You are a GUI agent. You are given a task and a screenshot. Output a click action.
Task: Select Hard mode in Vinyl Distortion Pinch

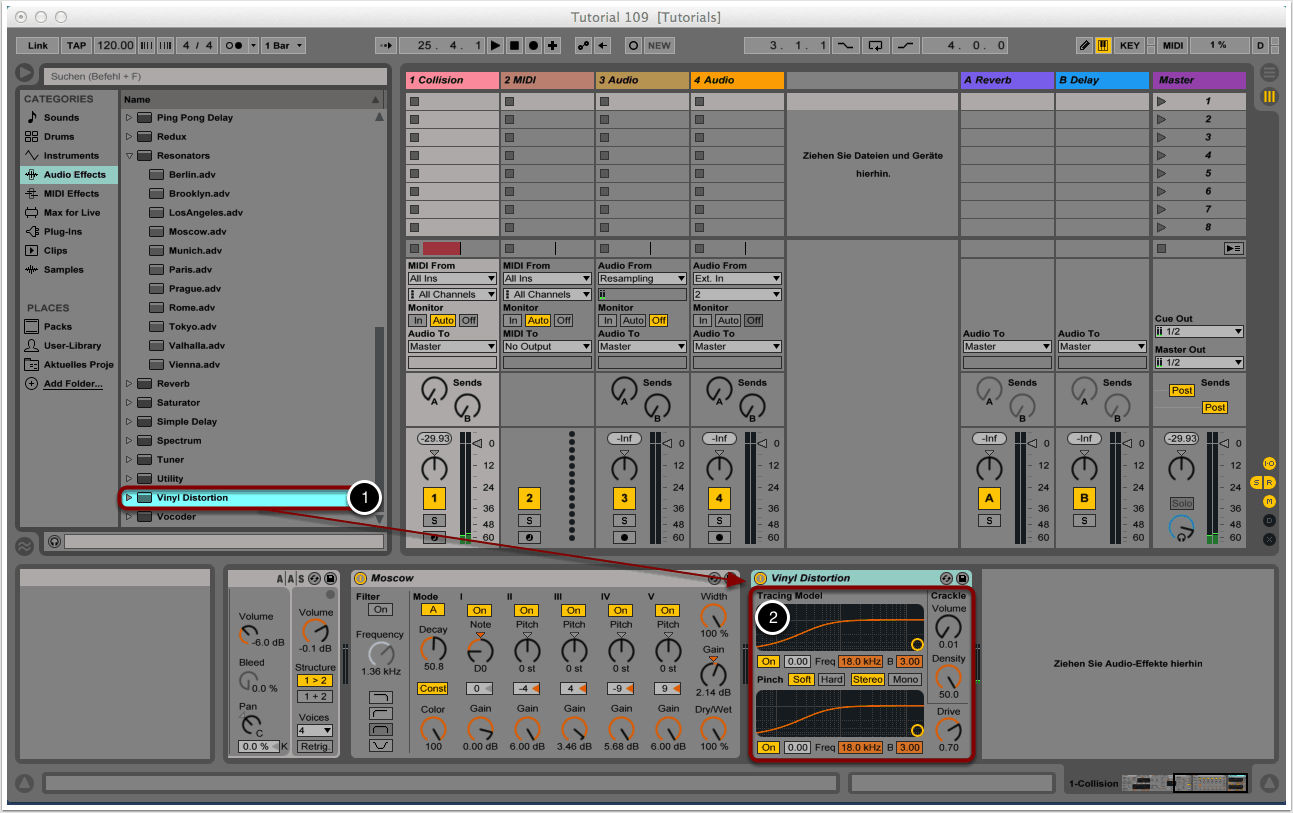tap(831, 680)
